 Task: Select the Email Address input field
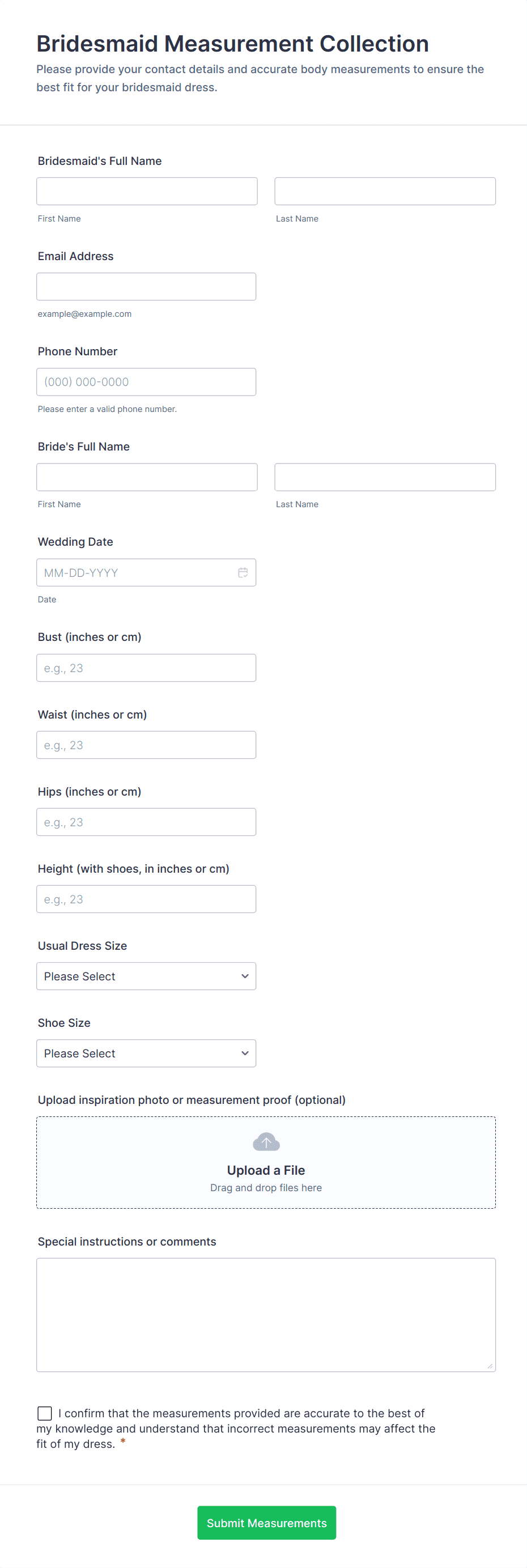click(146, 287)
